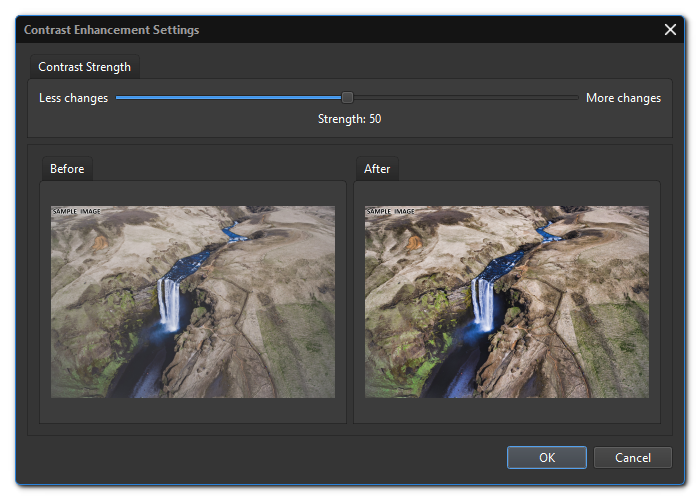Switch to the Before tab
700x500 pixels.
tap(67, 169)
